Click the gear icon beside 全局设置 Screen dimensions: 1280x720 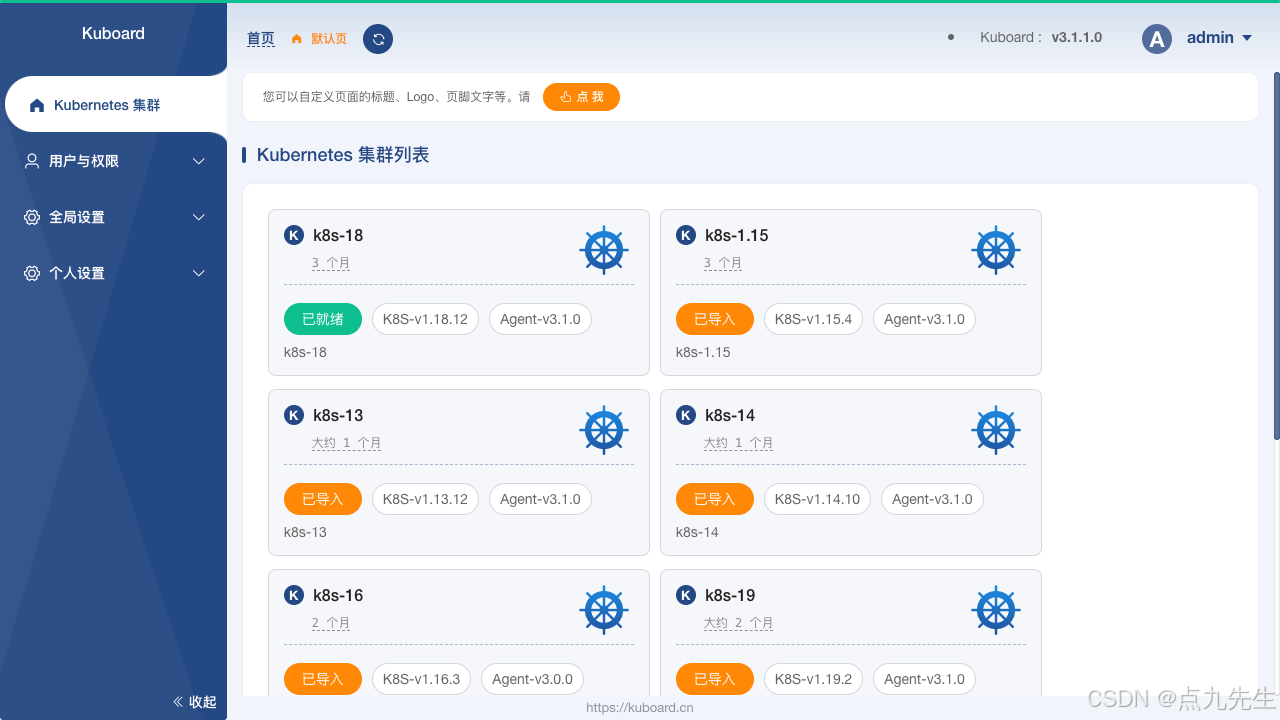click(x=32, y=217)
